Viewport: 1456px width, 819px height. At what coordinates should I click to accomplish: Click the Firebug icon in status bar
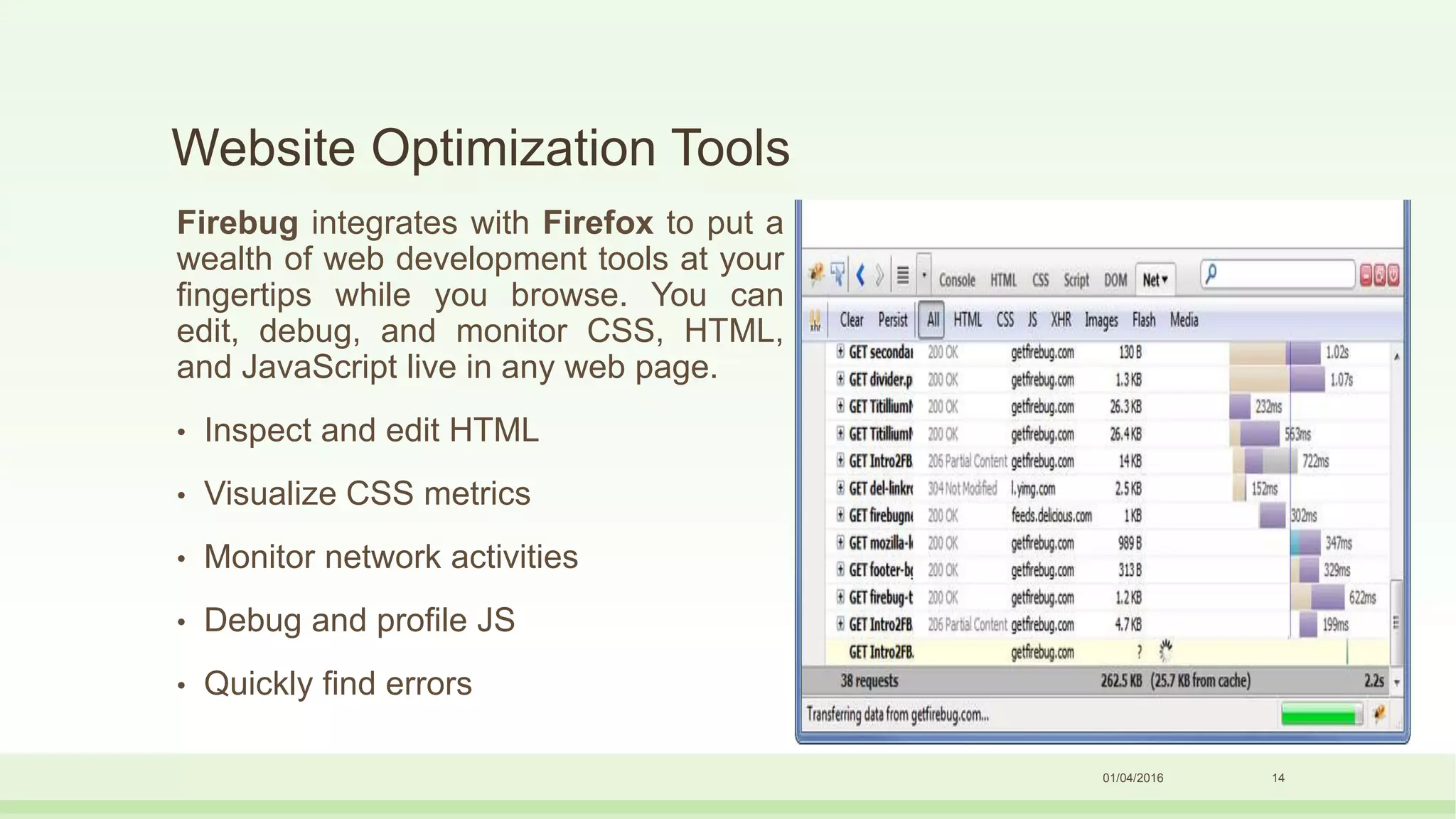point(1379,713)
